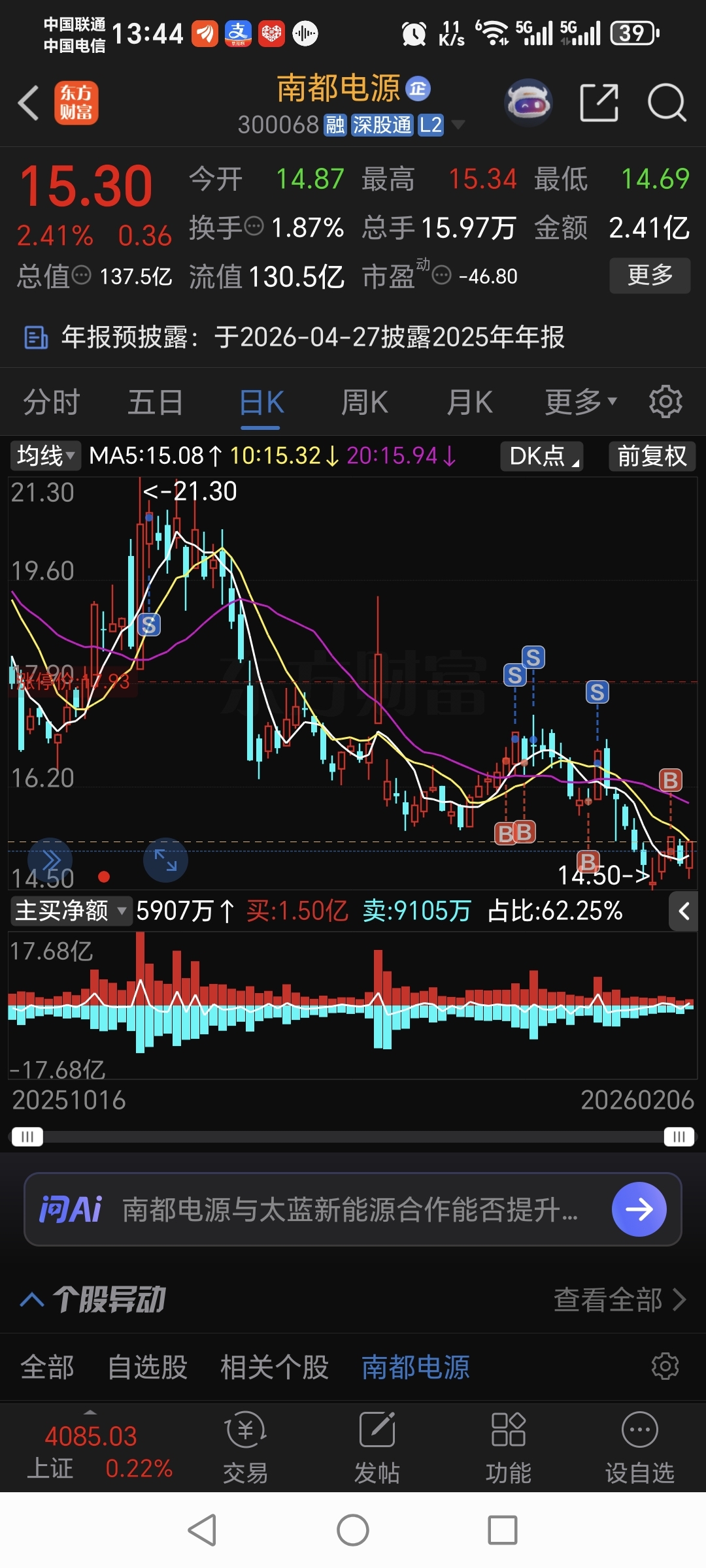Image resolution: width=706 pixels, height=1568 pixels.
Task: Tap the S marker near 19.60 peak
Action: pos(149,625)
